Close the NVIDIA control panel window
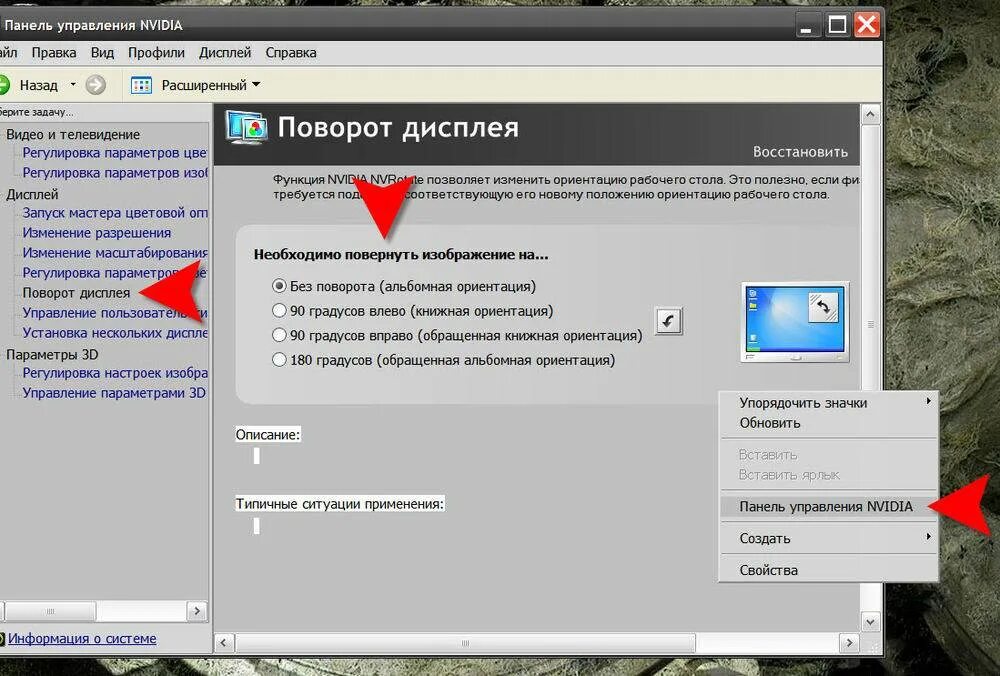This screenshot has width=1000, height=676. point(867,26)
